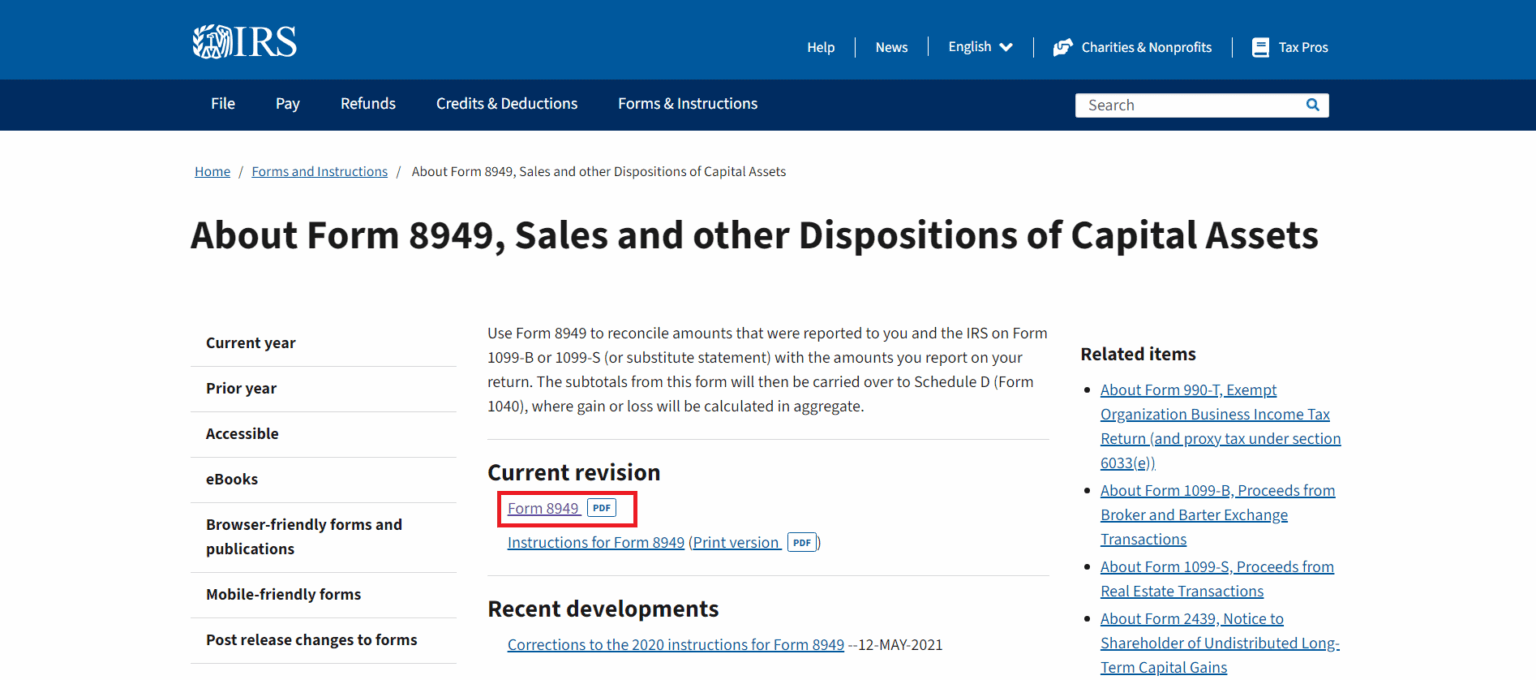Select eBooks in left sidebar
Screen dimensions: 1536x680
point(232,479)
